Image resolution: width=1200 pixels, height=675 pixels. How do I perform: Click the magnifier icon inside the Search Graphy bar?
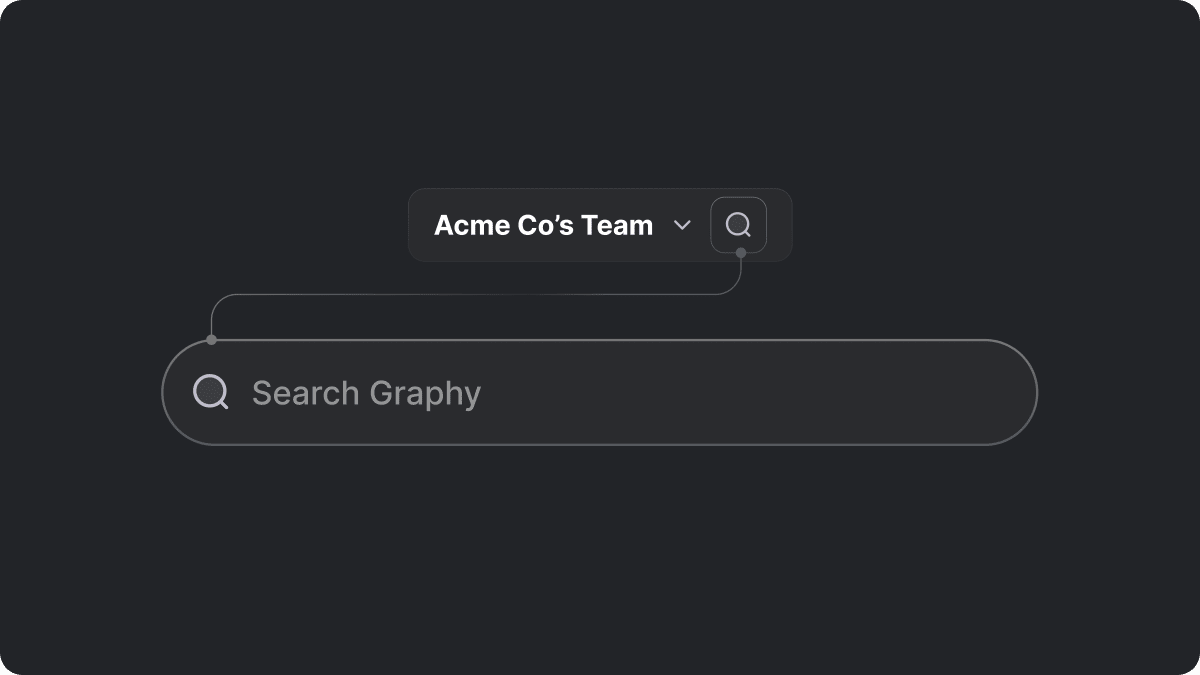(x=210, y=392)
